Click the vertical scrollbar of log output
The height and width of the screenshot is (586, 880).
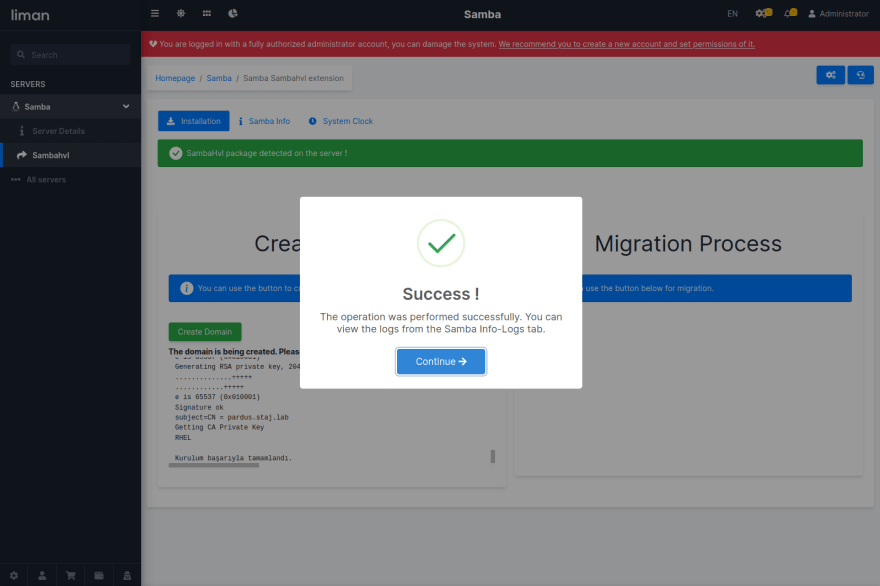click(493, 456)
